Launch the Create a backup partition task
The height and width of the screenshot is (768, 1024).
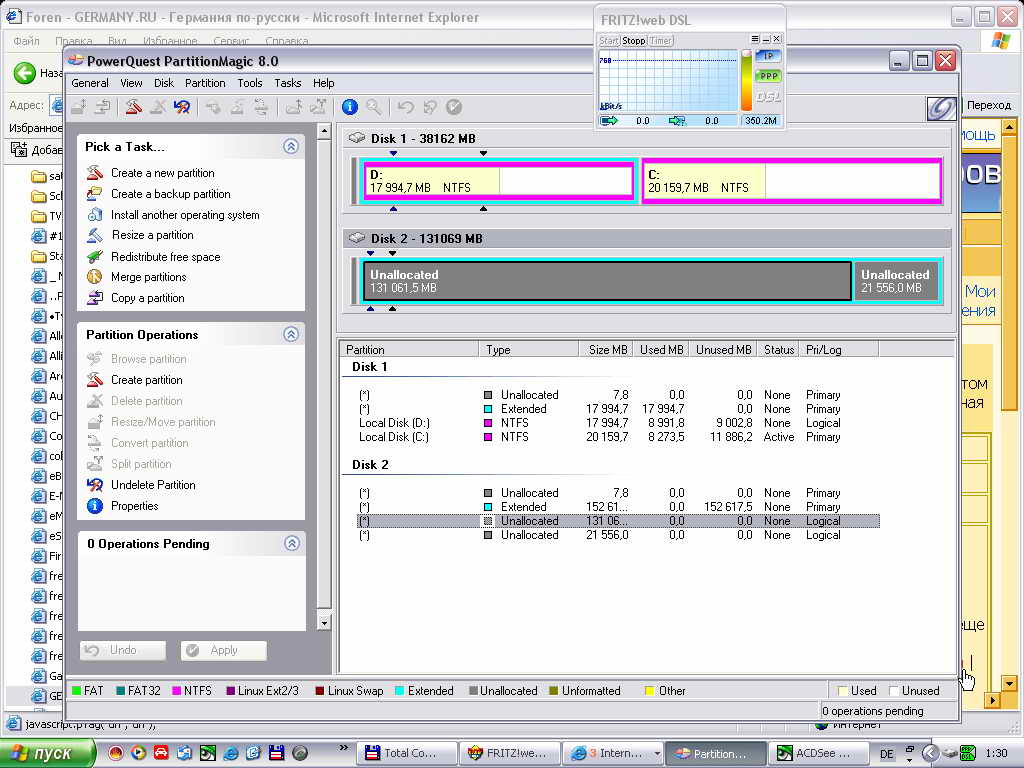(x=170, y=194)
